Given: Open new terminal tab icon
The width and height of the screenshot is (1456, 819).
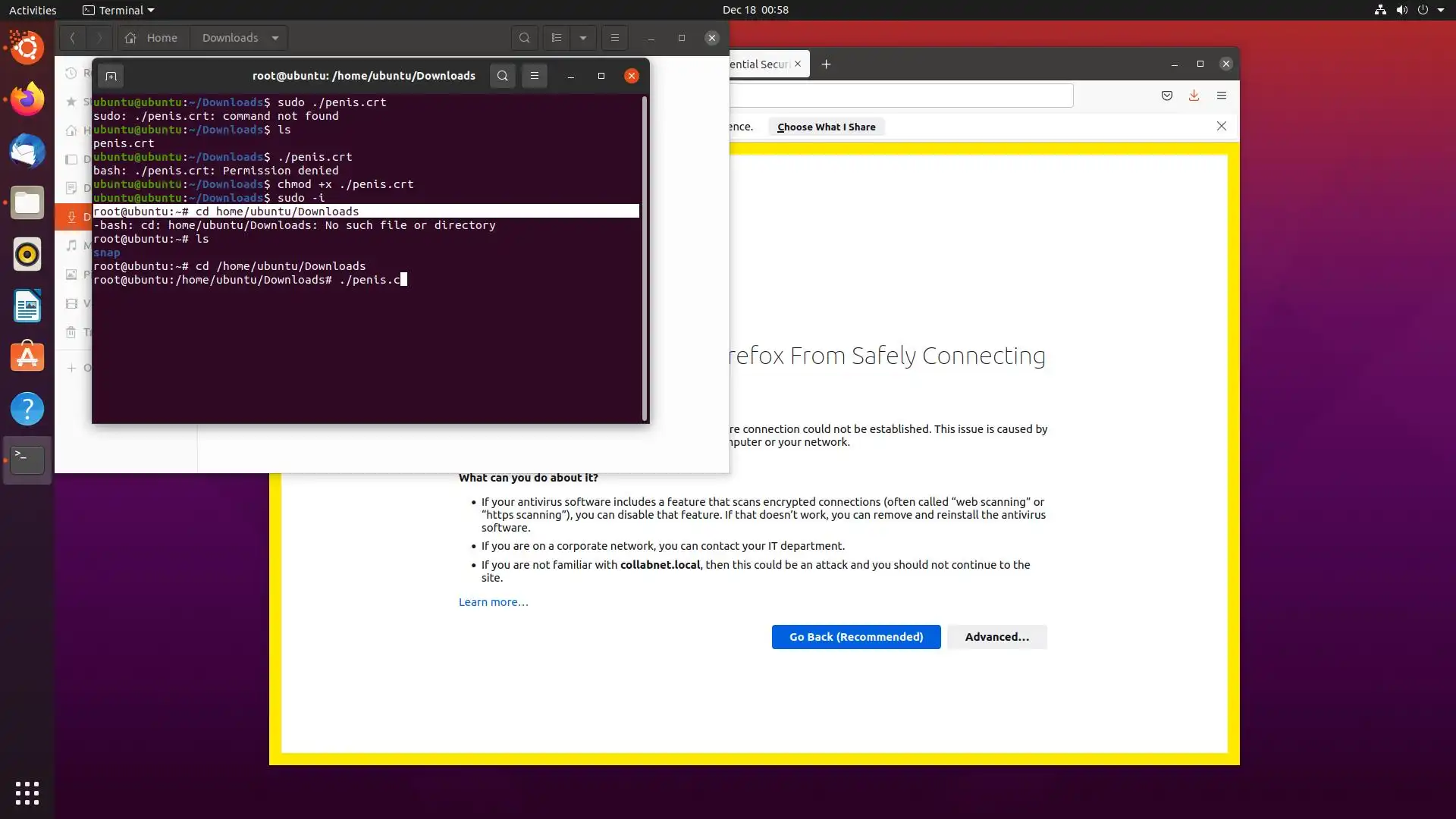Looking at the screenshot, I should [111, 76].
